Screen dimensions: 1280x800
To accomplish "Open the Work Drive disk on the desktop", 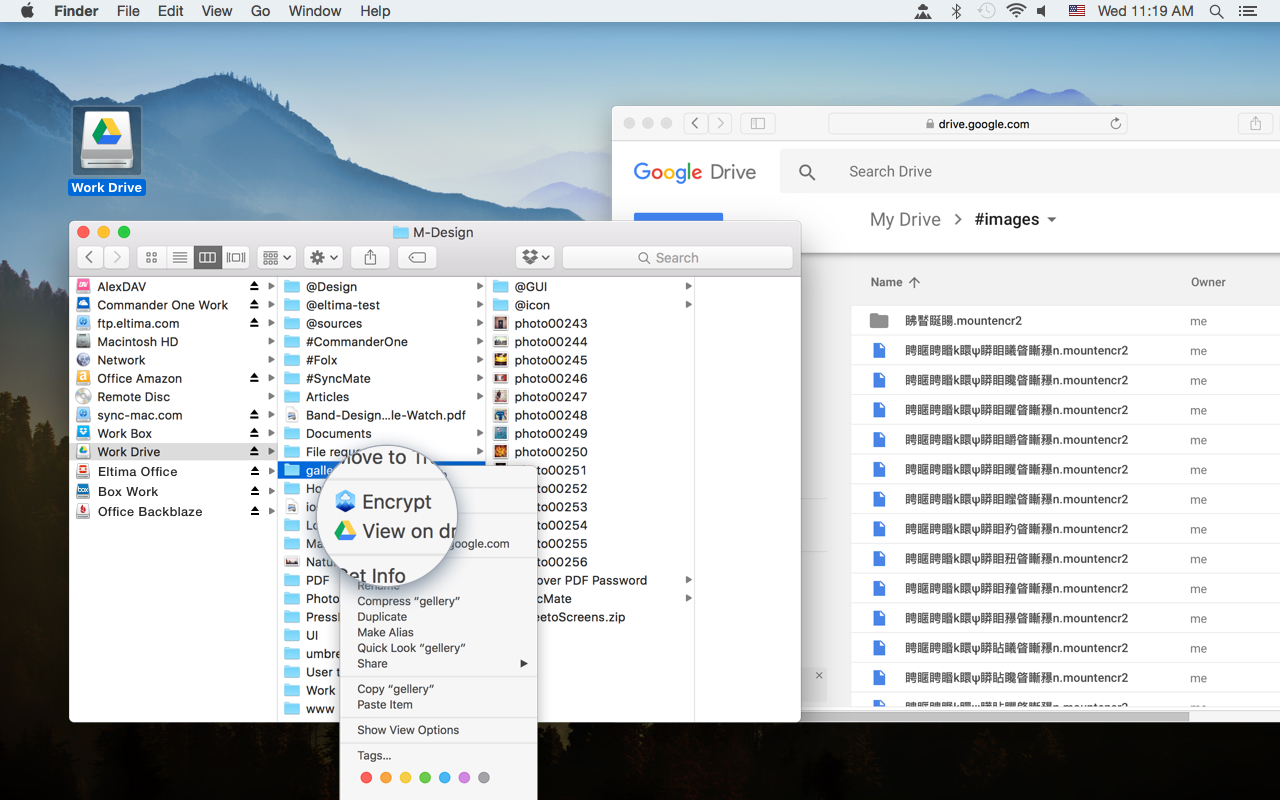I will [106, 138].
